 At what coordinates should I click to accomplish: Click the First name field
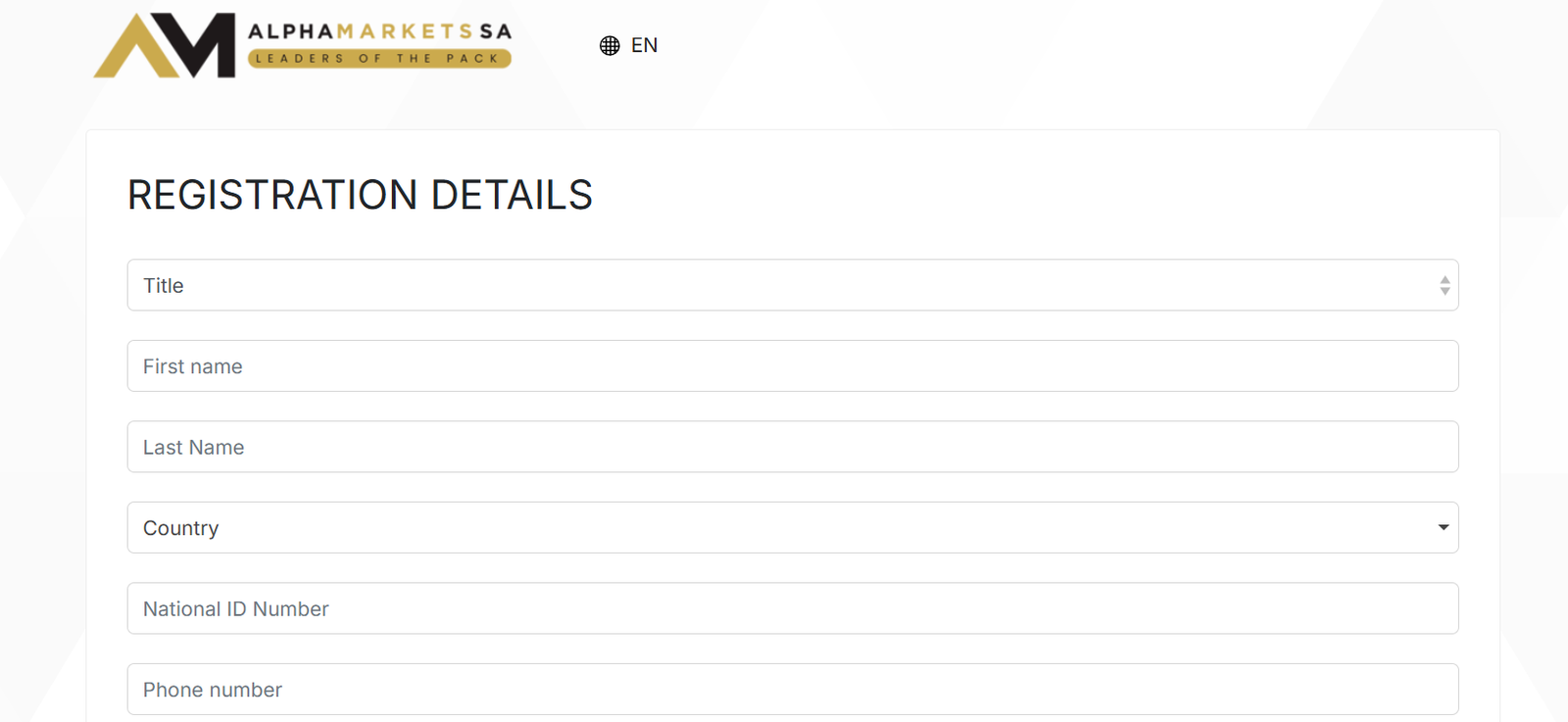coord(793,366)
